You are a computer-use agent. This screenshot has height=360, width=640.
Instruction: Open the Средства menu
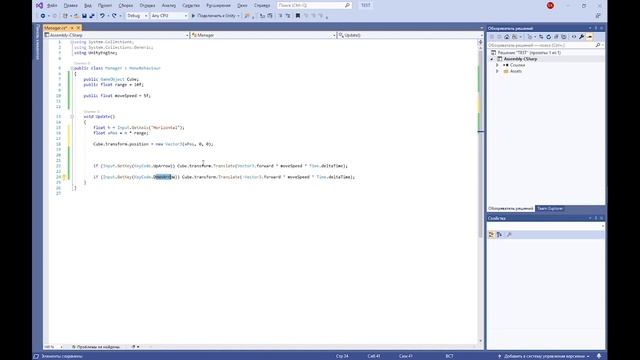(191, 6)
